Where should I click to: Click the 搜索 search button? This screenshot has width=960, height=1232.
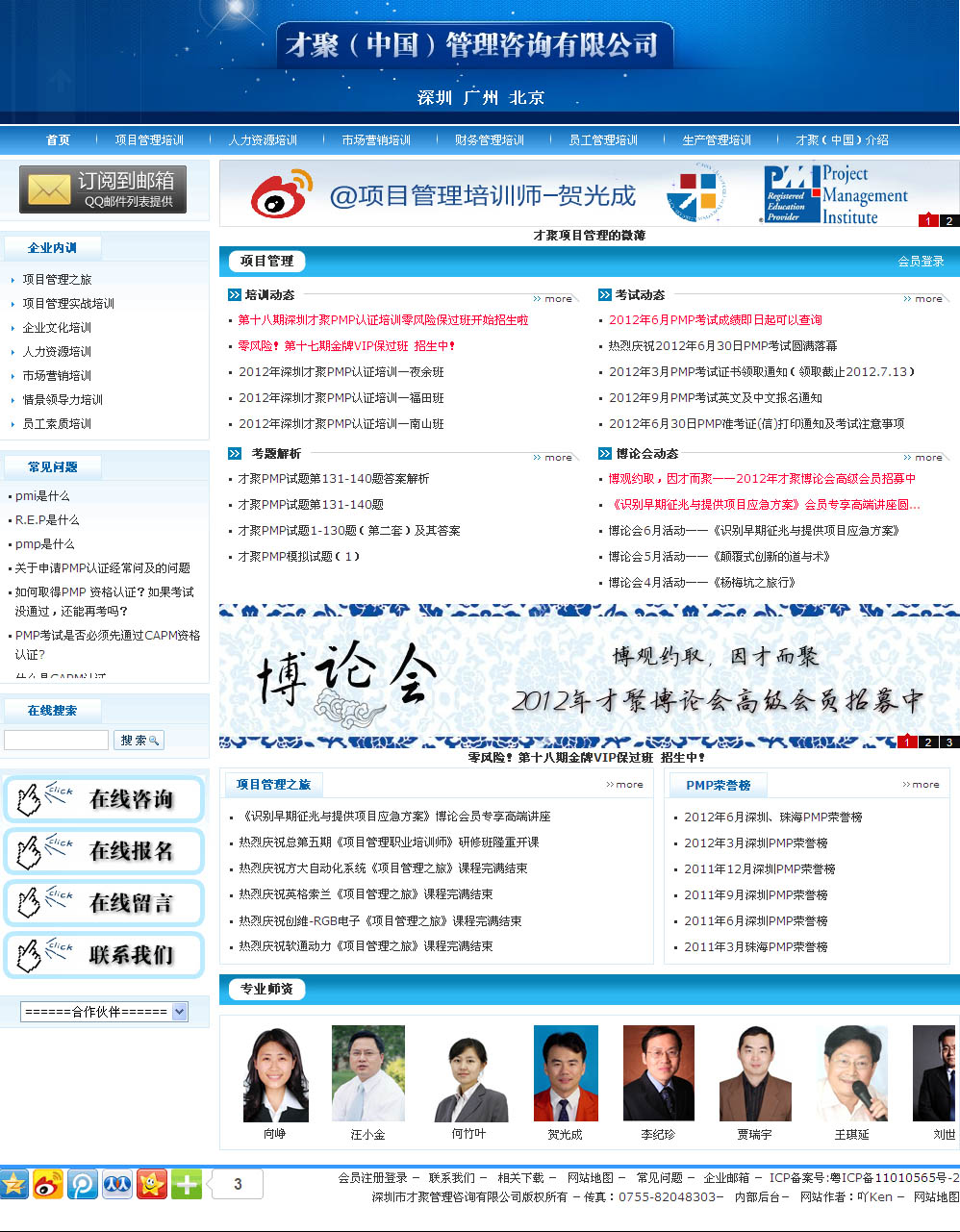[x=139, y=740]
